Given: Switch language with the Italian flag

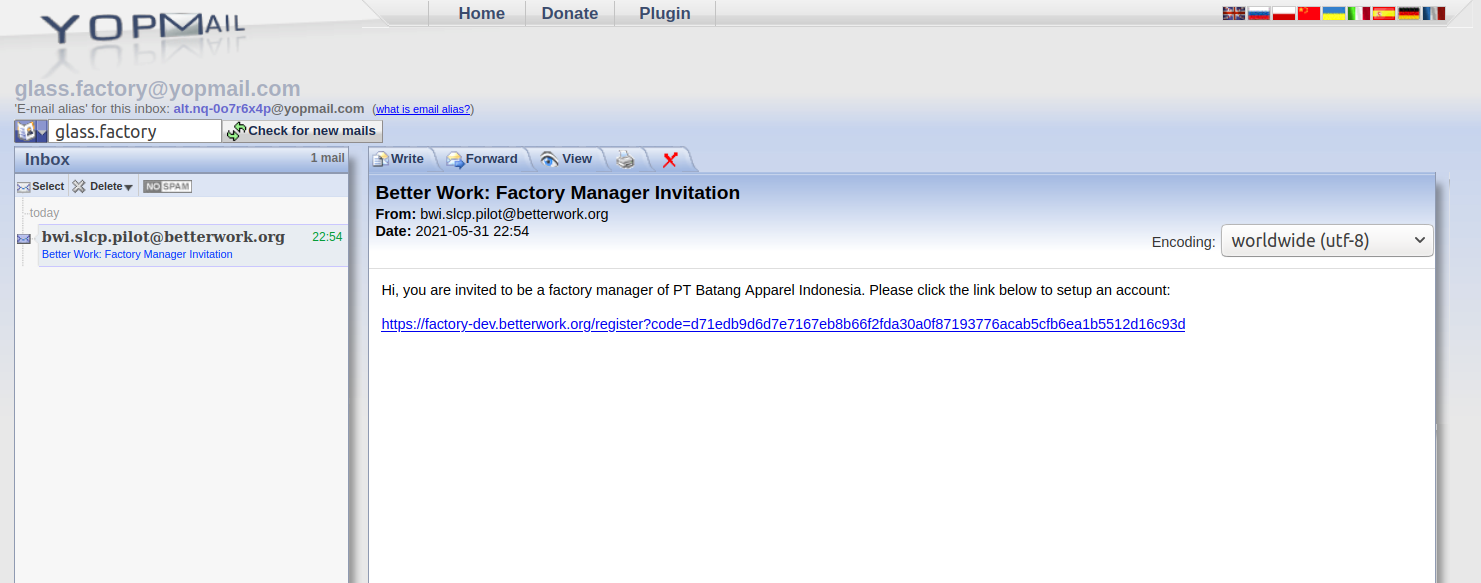Looking at the screenshot, I should point(1359,13).
